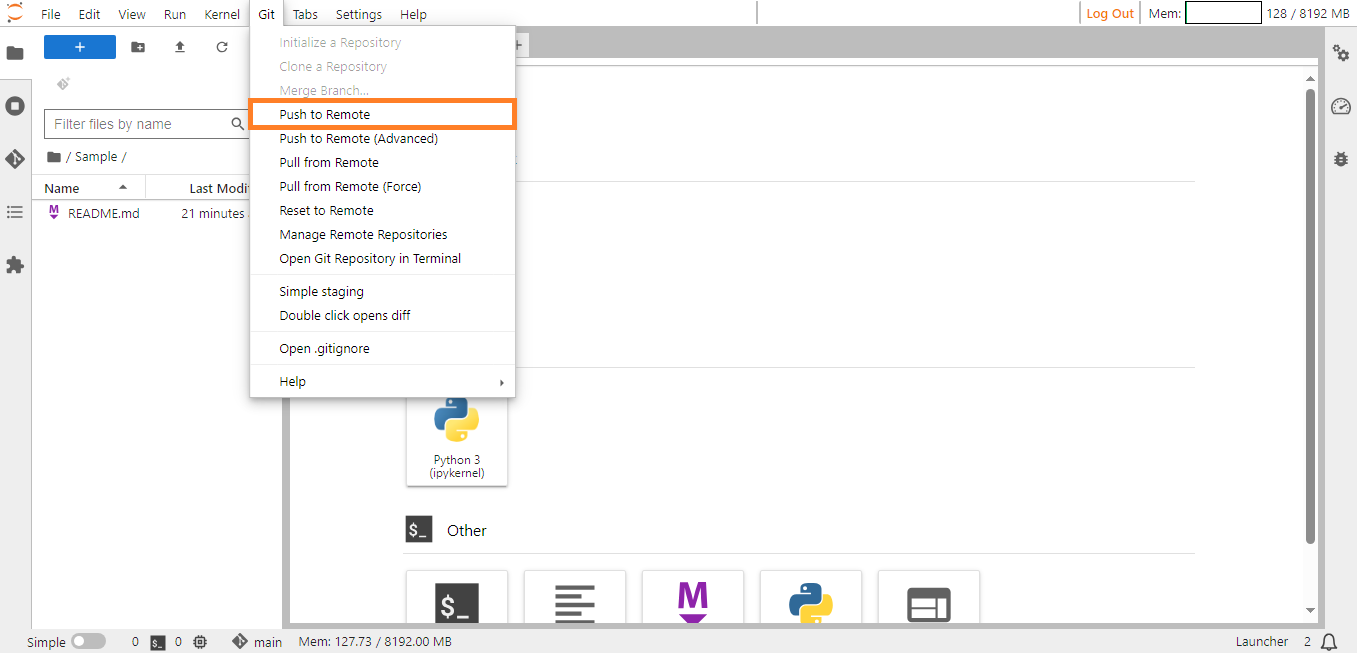The height and width of the screenshot is (653, 1357).
Task: Close the open Git menu
Action: pos(267,14)
